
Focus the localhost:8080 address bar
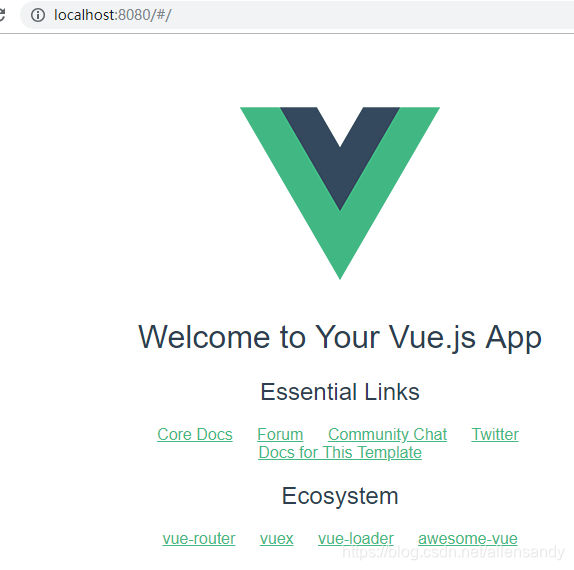click(x=297, y=15)
